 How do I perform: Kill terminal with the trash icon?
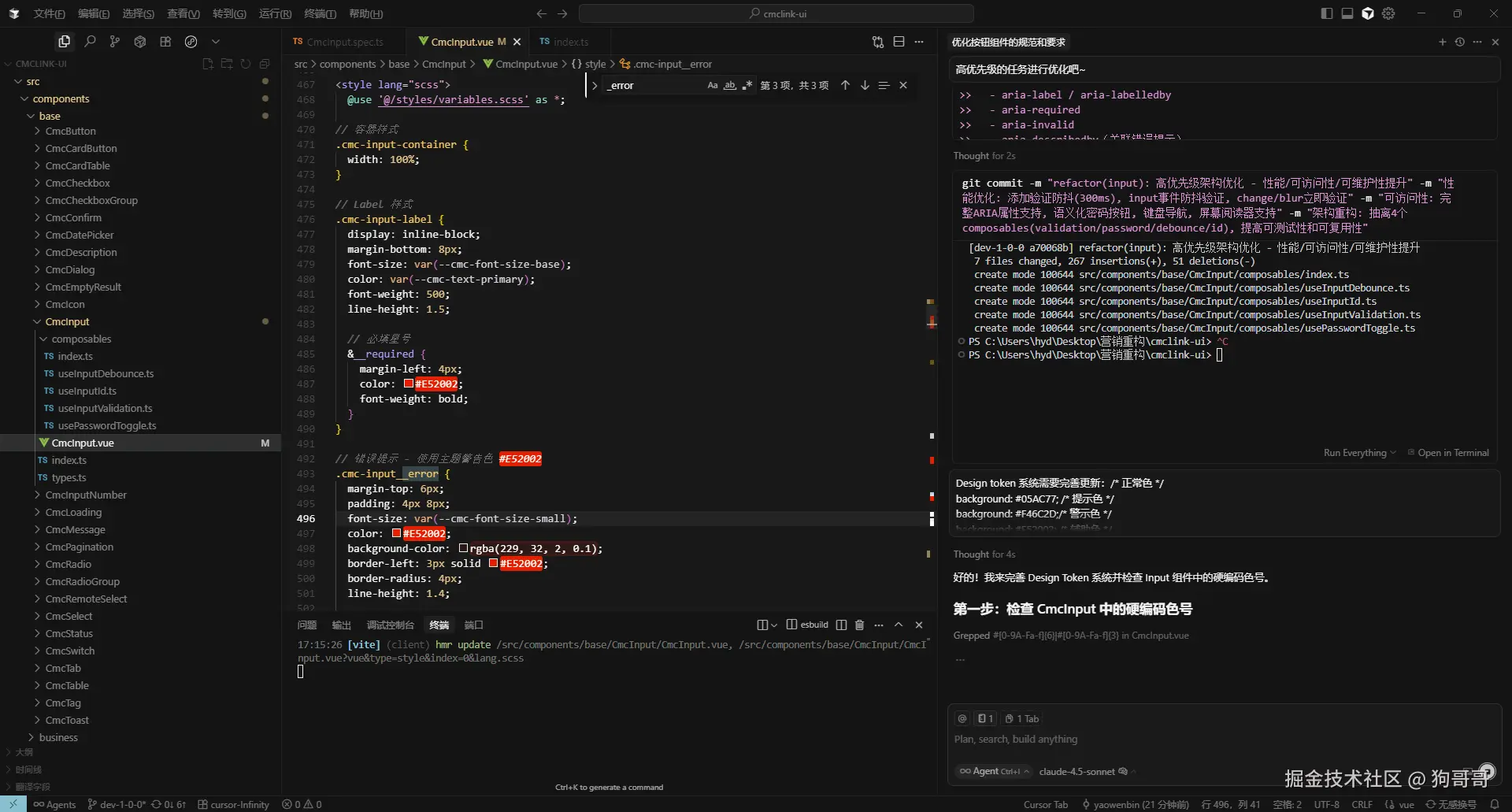tap(859, 625)
